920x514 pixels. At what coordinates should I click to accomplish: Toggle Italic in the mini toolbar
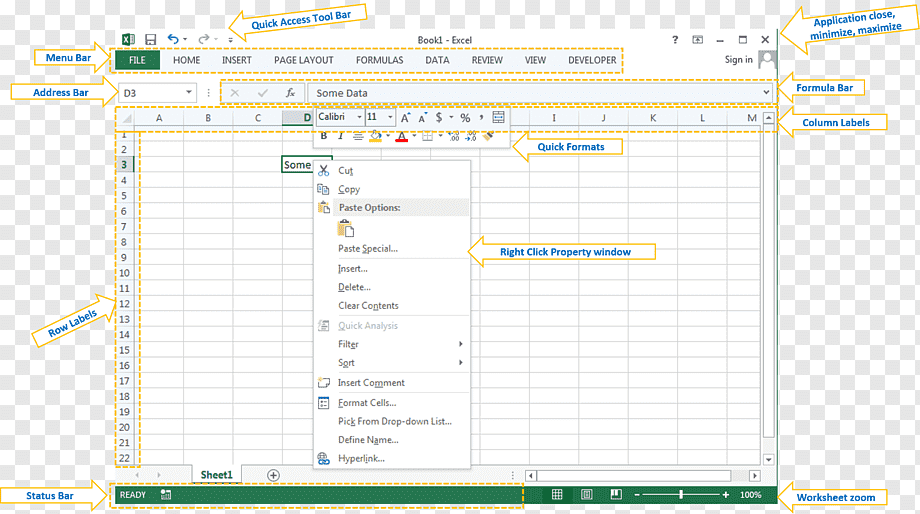click(340, 136)
